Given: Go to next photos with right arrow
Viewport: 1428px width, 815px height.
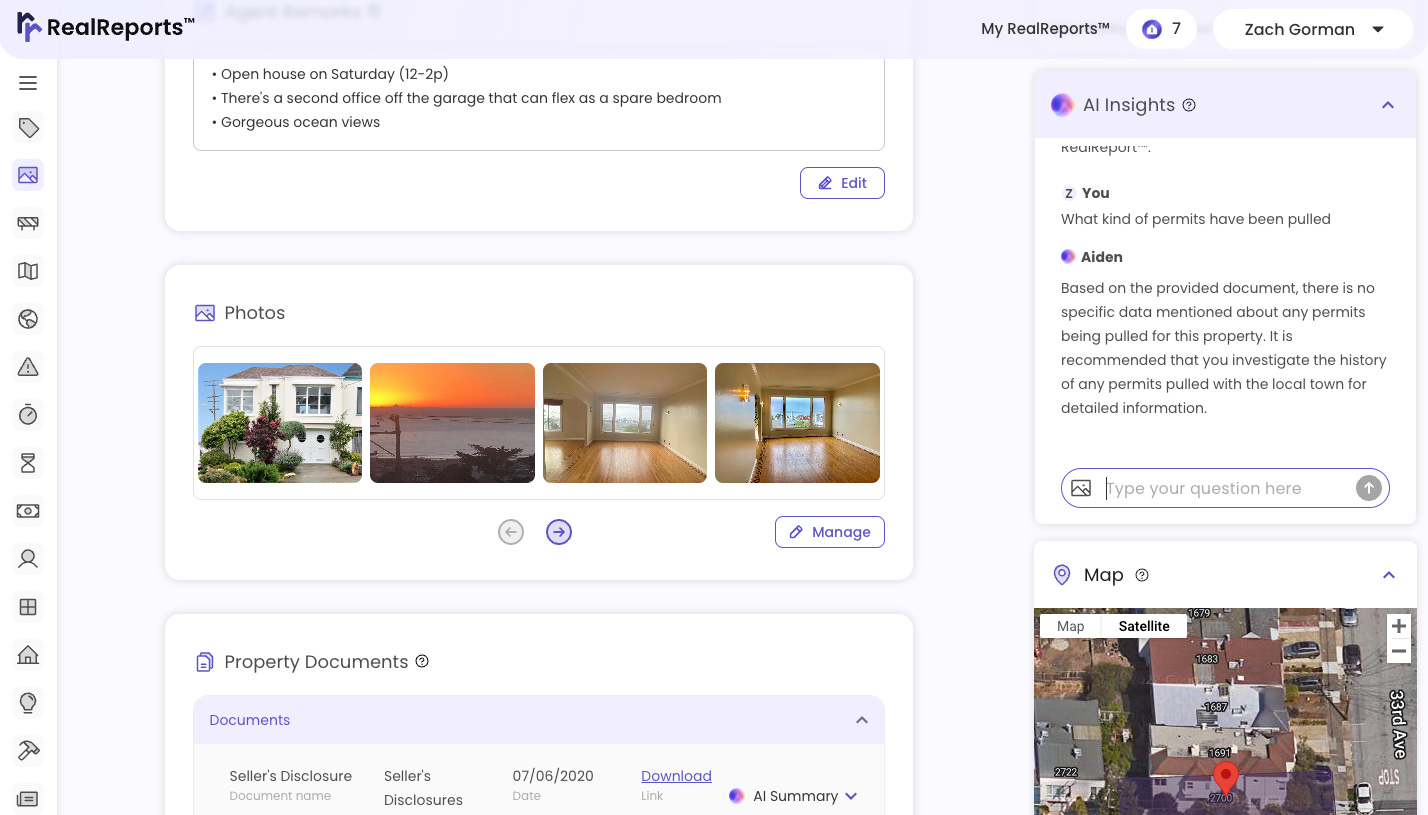Looking at the screenshot, I should (559, 532).
